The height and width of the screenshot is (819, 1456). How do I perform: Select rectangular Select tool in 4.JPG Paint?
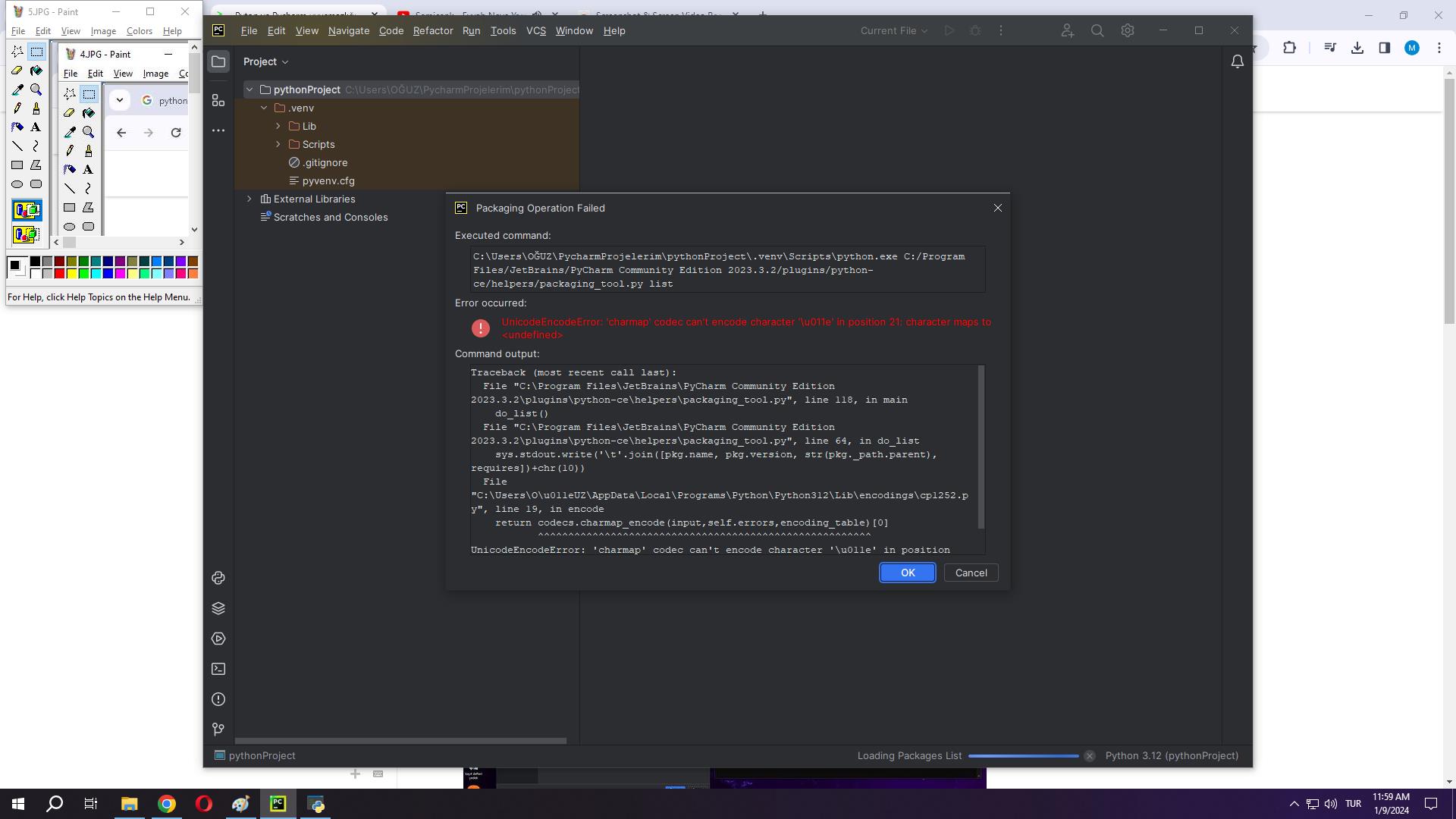click(89, 94)
